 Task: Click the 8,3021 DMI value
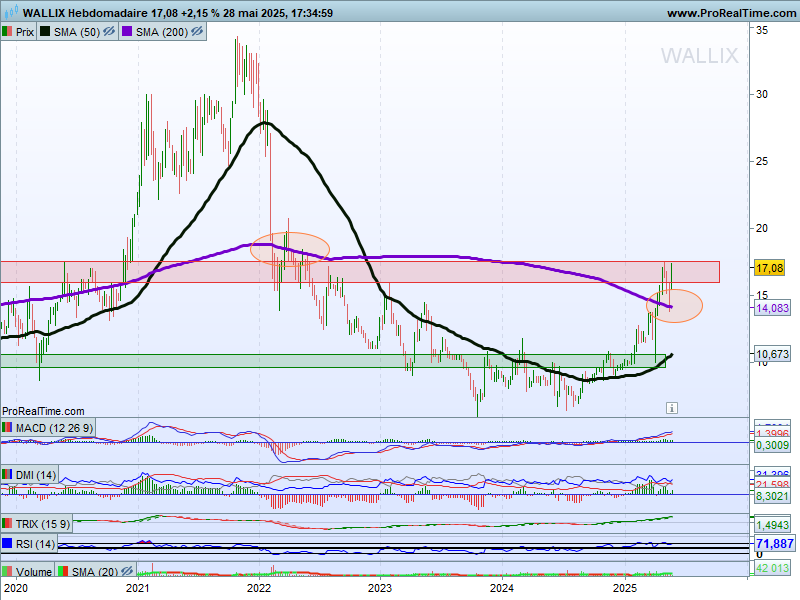point(772,496)
